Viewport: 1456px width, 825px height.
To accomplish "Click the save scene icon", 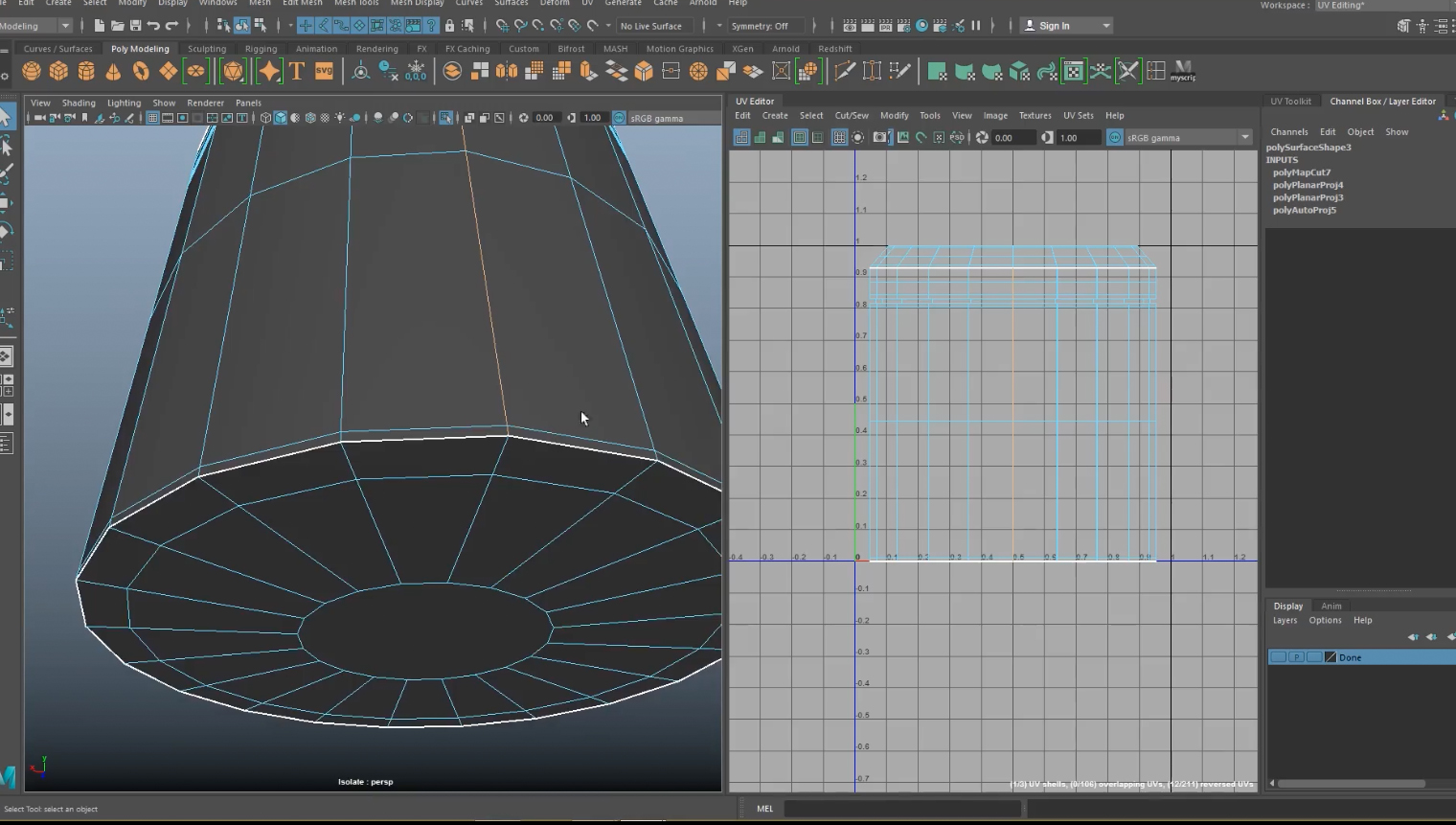I will [135, 26].
